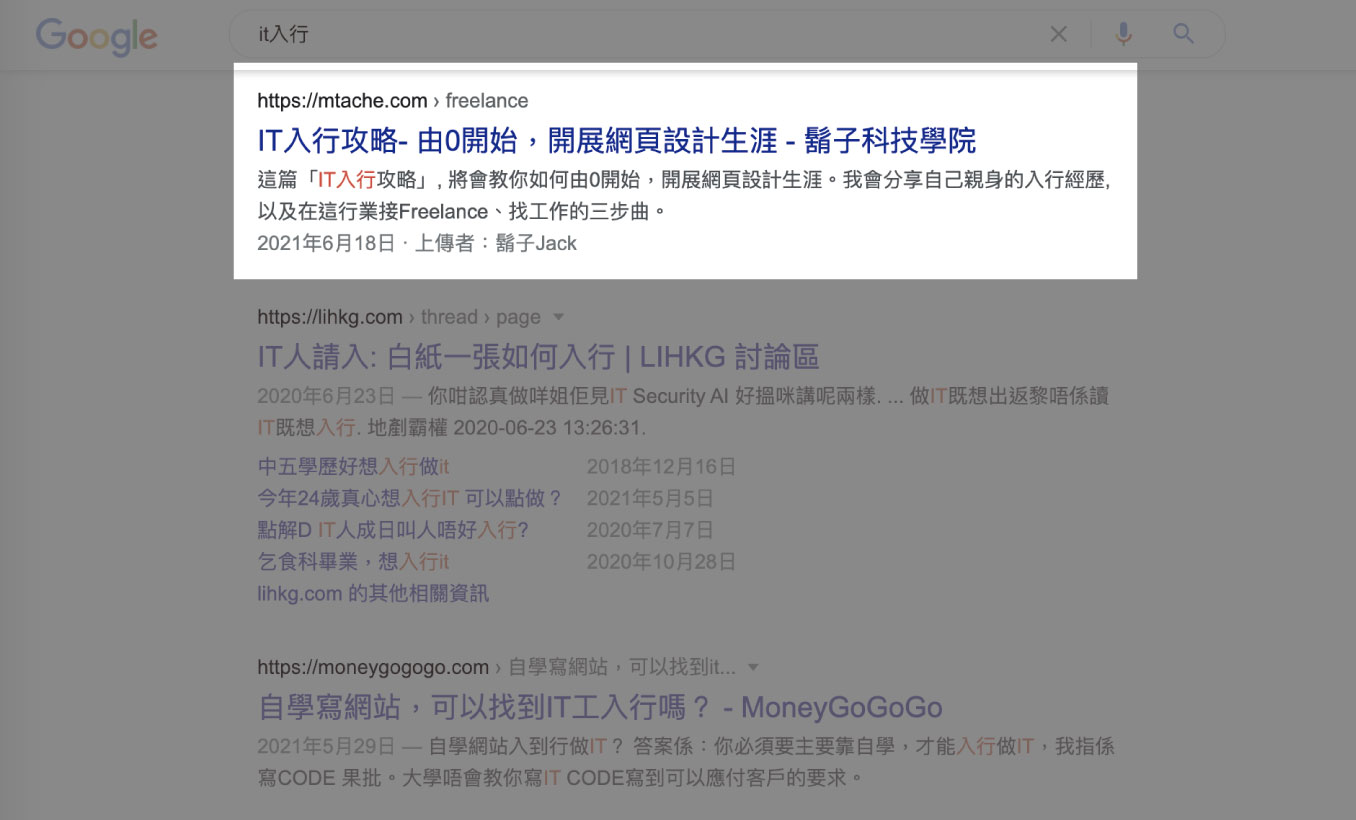Start voice search with microphone icon
The image size is (1356, 820).
coord(1123,35)
